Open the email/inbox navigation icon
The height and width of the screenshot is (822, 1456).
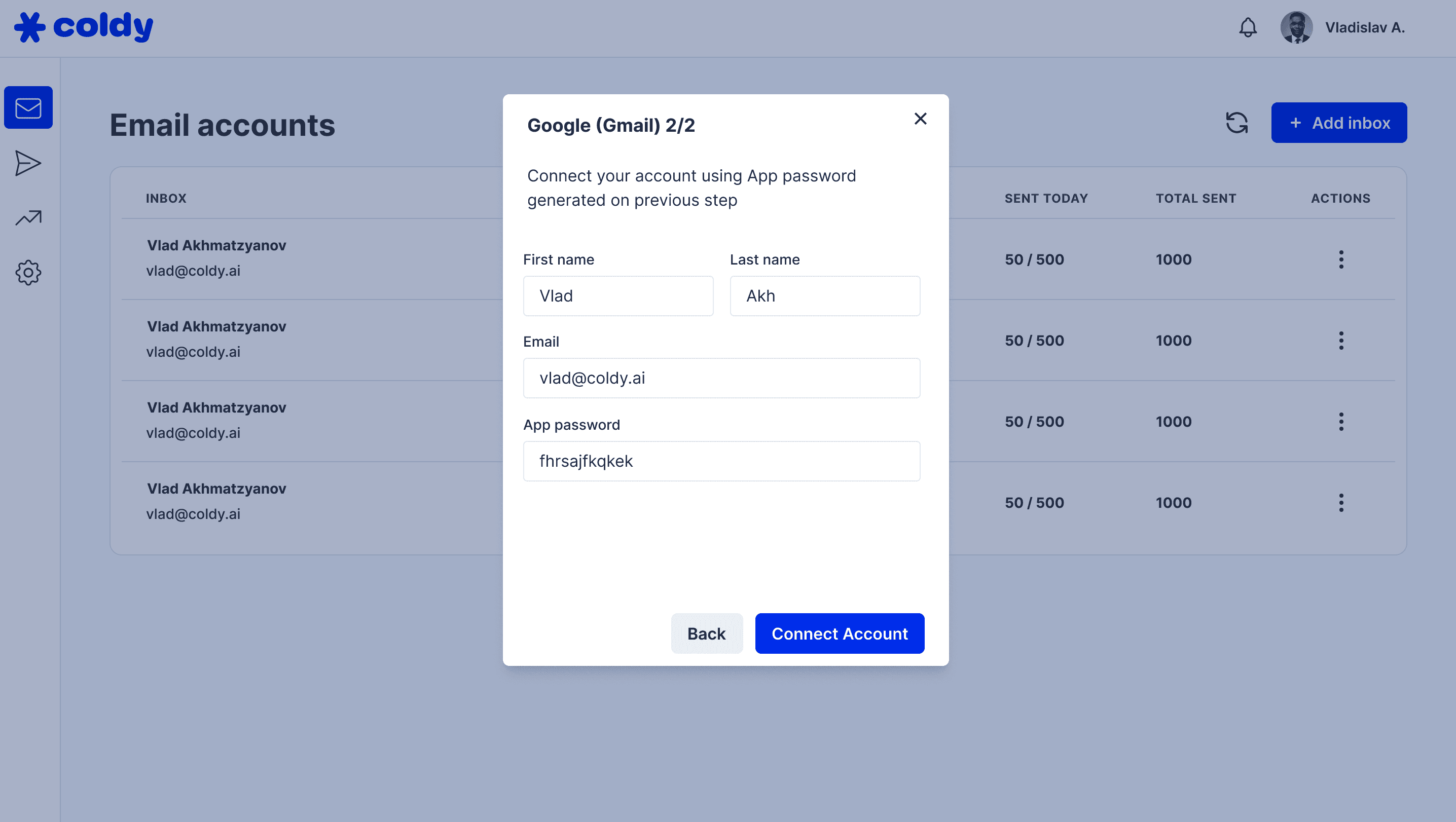(x=28, y=107)
